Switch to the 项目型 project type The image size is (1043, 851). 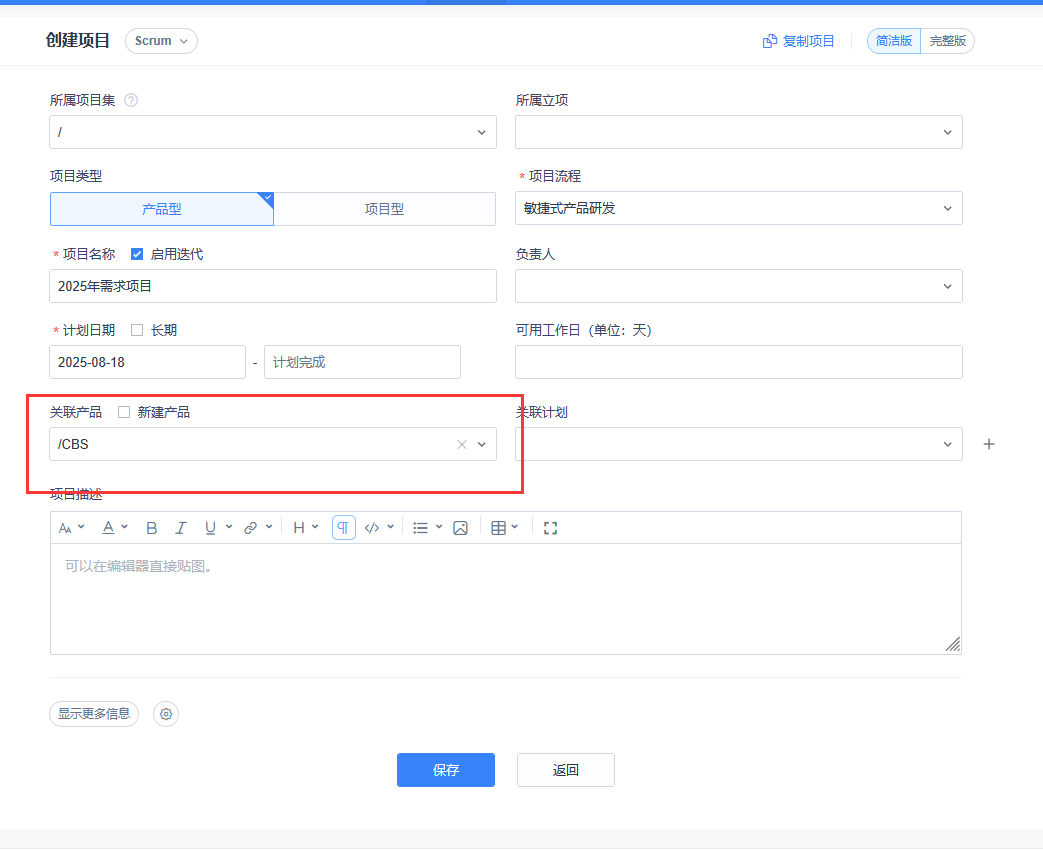[384, 209]
